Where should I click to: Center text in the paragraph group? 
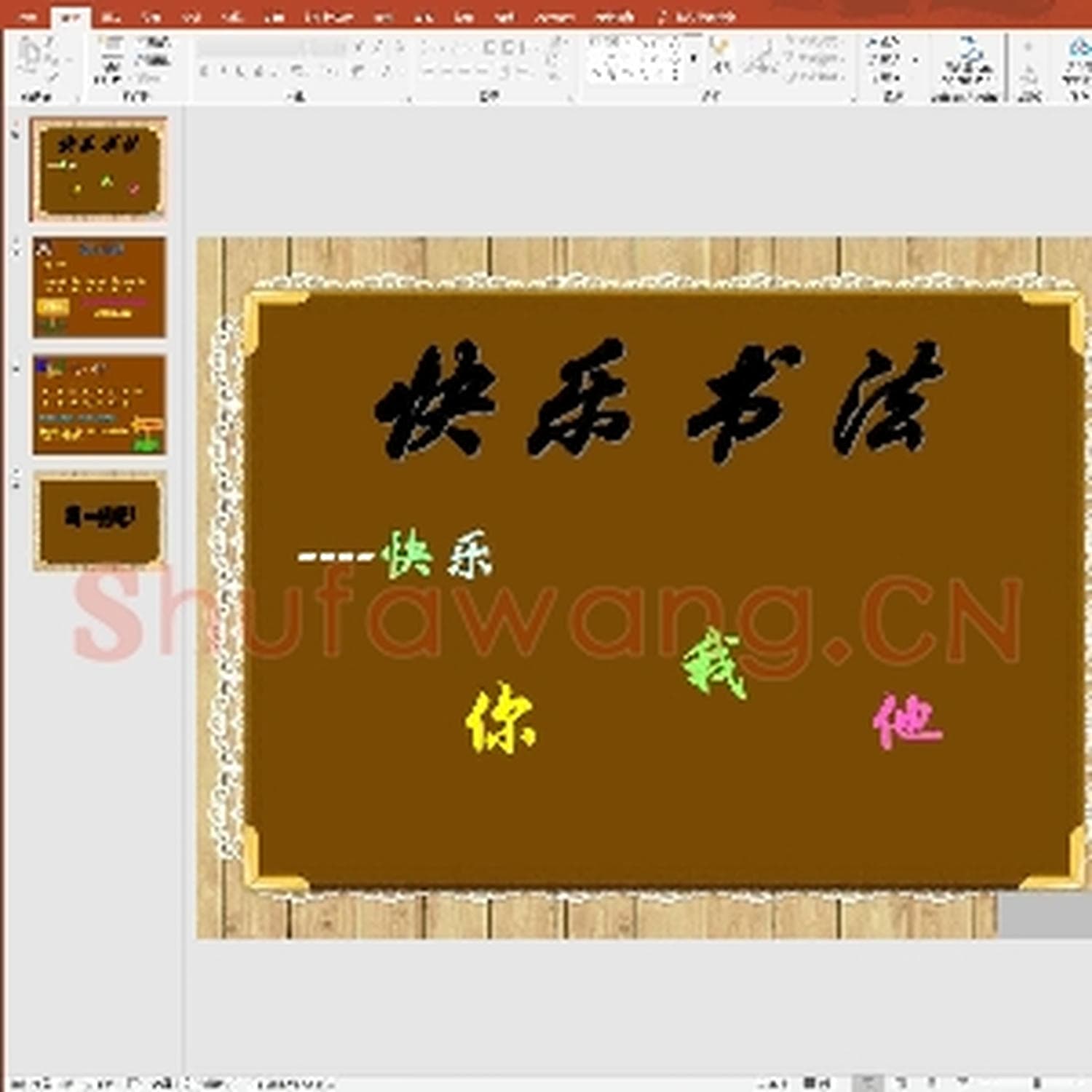[446, 72]
